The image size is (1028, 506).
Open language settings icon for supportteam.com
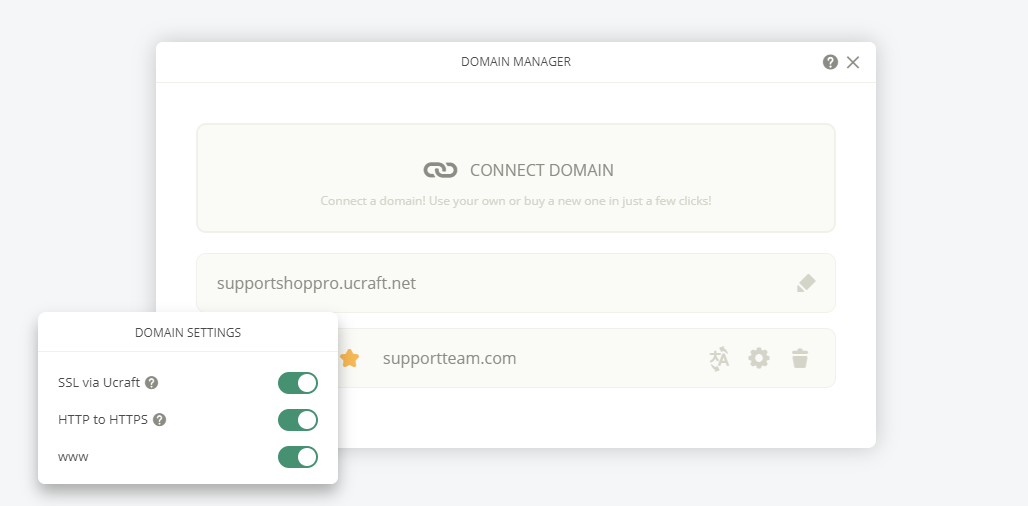click(x=719, y=359)
